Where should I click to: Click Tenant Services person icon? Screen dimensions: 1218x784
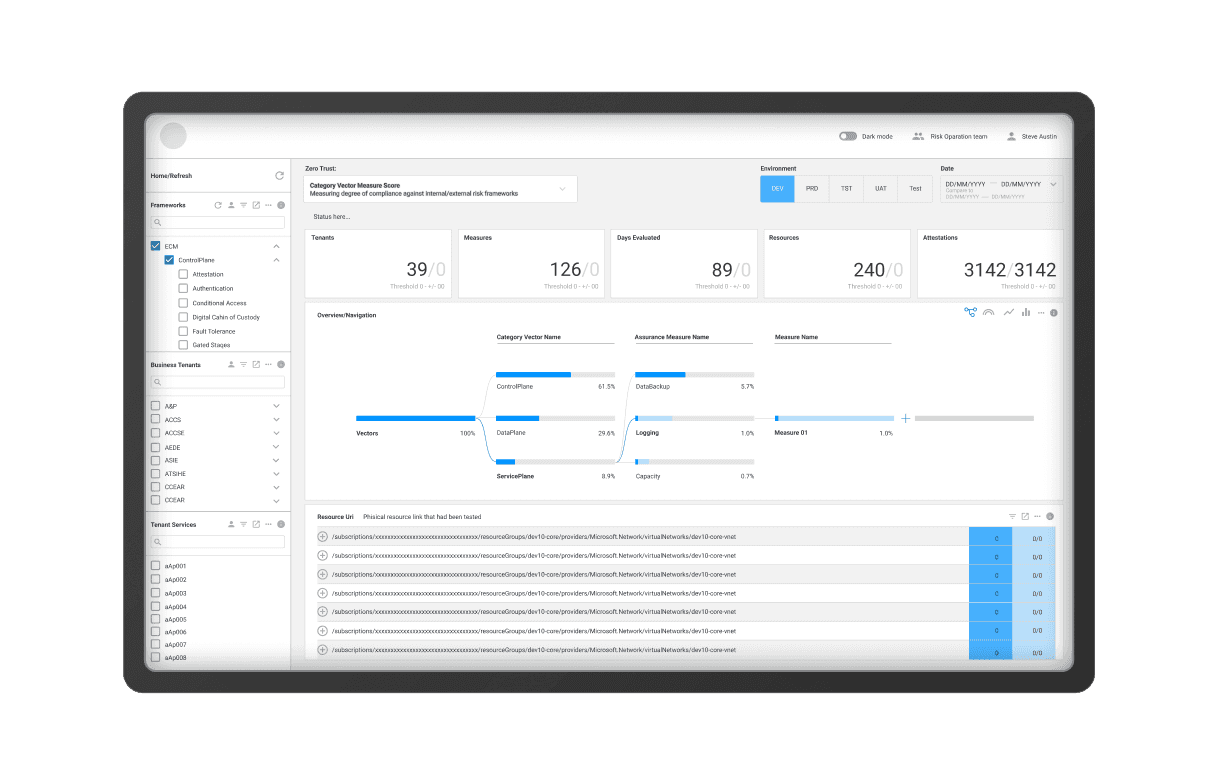231,524
